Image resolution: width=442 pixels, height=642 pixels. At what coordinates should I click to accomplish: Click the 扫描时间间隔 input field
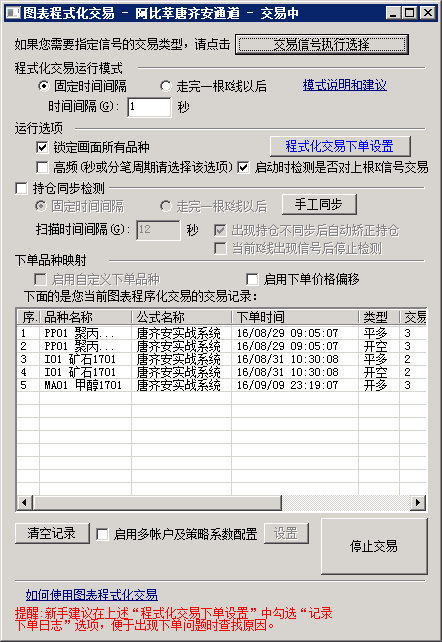tap(158, 230)
